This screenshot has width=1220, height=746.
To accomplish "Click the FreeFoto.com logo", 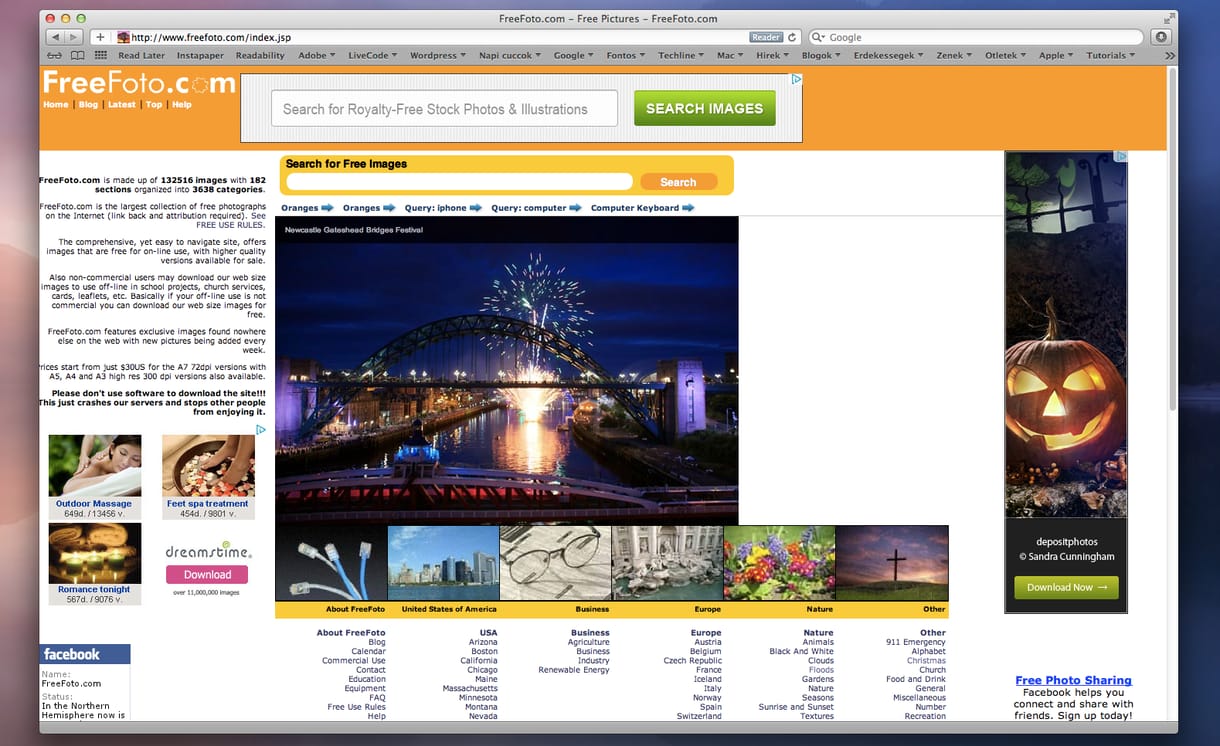I will pyautogui.click(x=139, y=82).
